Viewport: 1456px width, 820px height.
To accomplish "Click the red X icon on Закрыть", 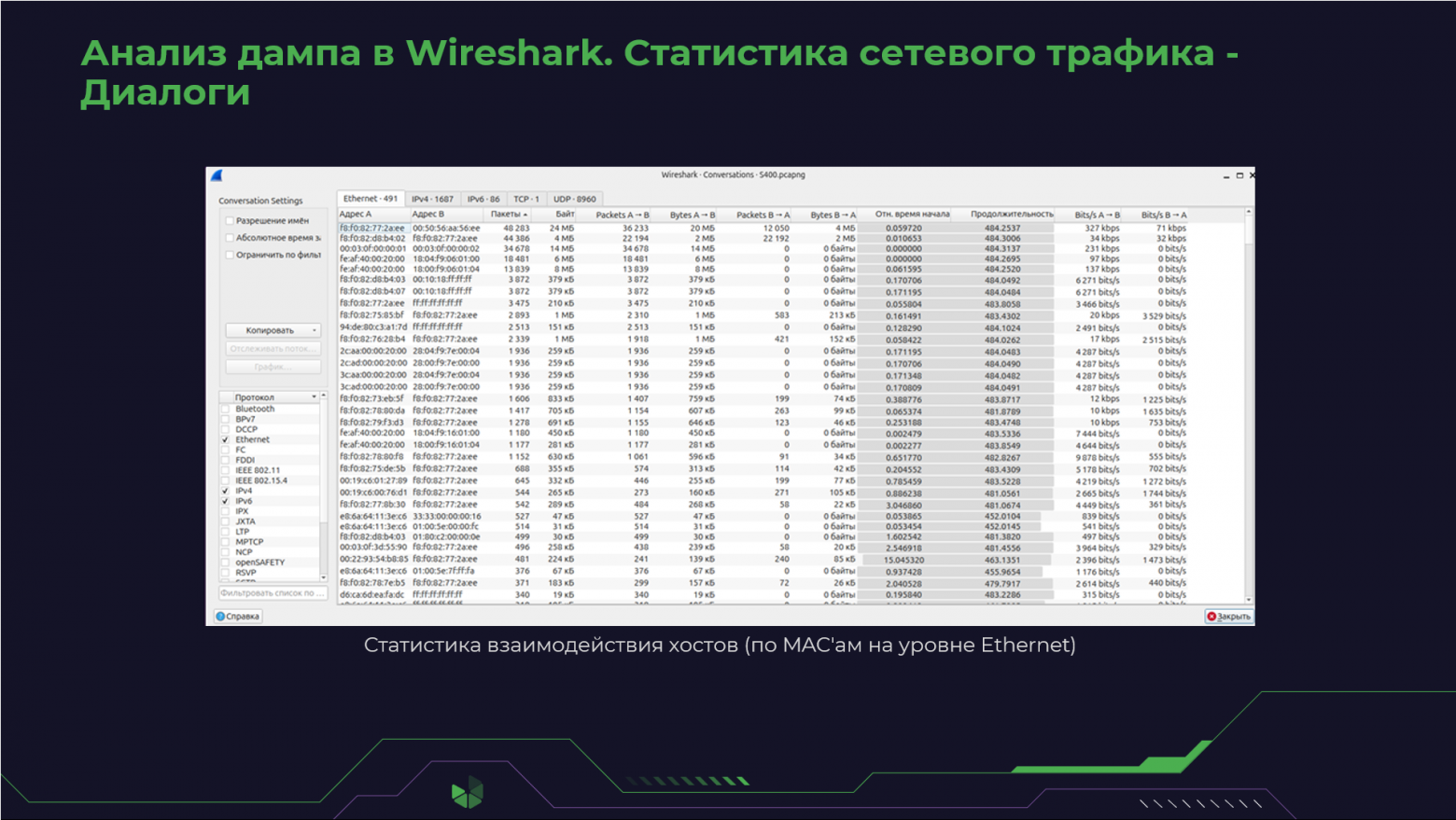I will (x=1211, y=617).
